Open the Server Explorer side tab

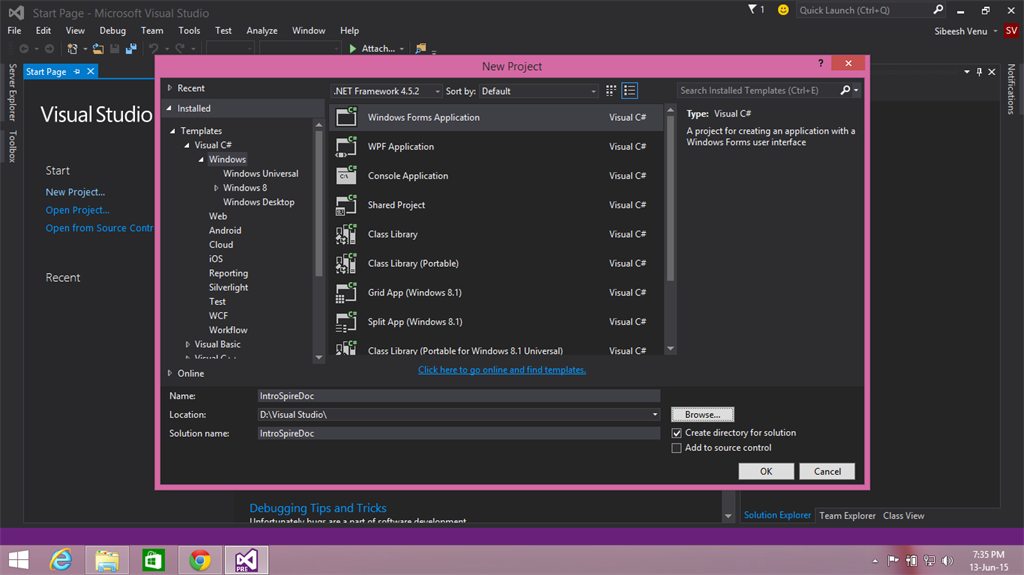coord(12,92)
